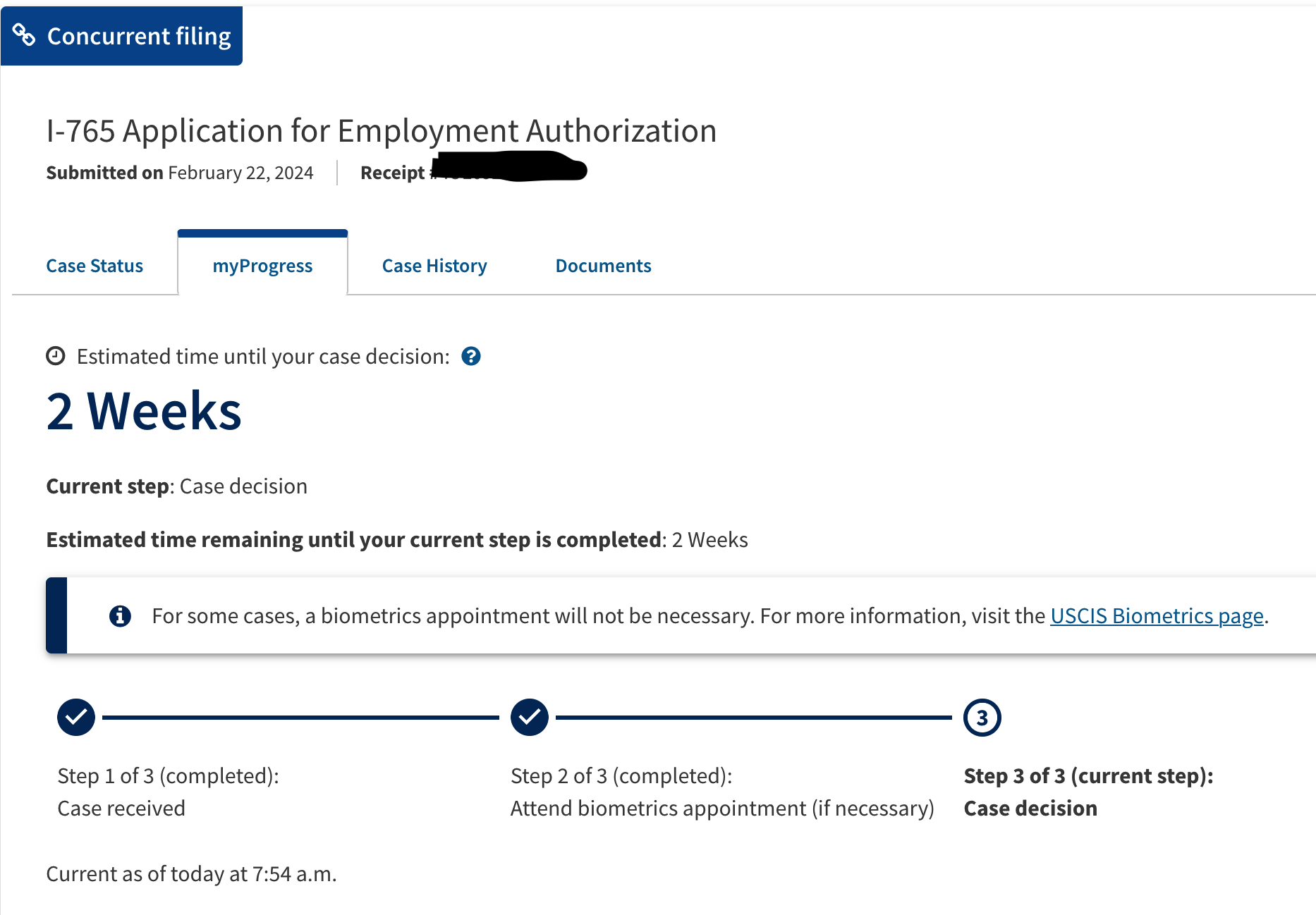The height and width of the screenshot is (915, 1316).
Task: Click the clock icon next to estimated time
Action: click(56, 356)
